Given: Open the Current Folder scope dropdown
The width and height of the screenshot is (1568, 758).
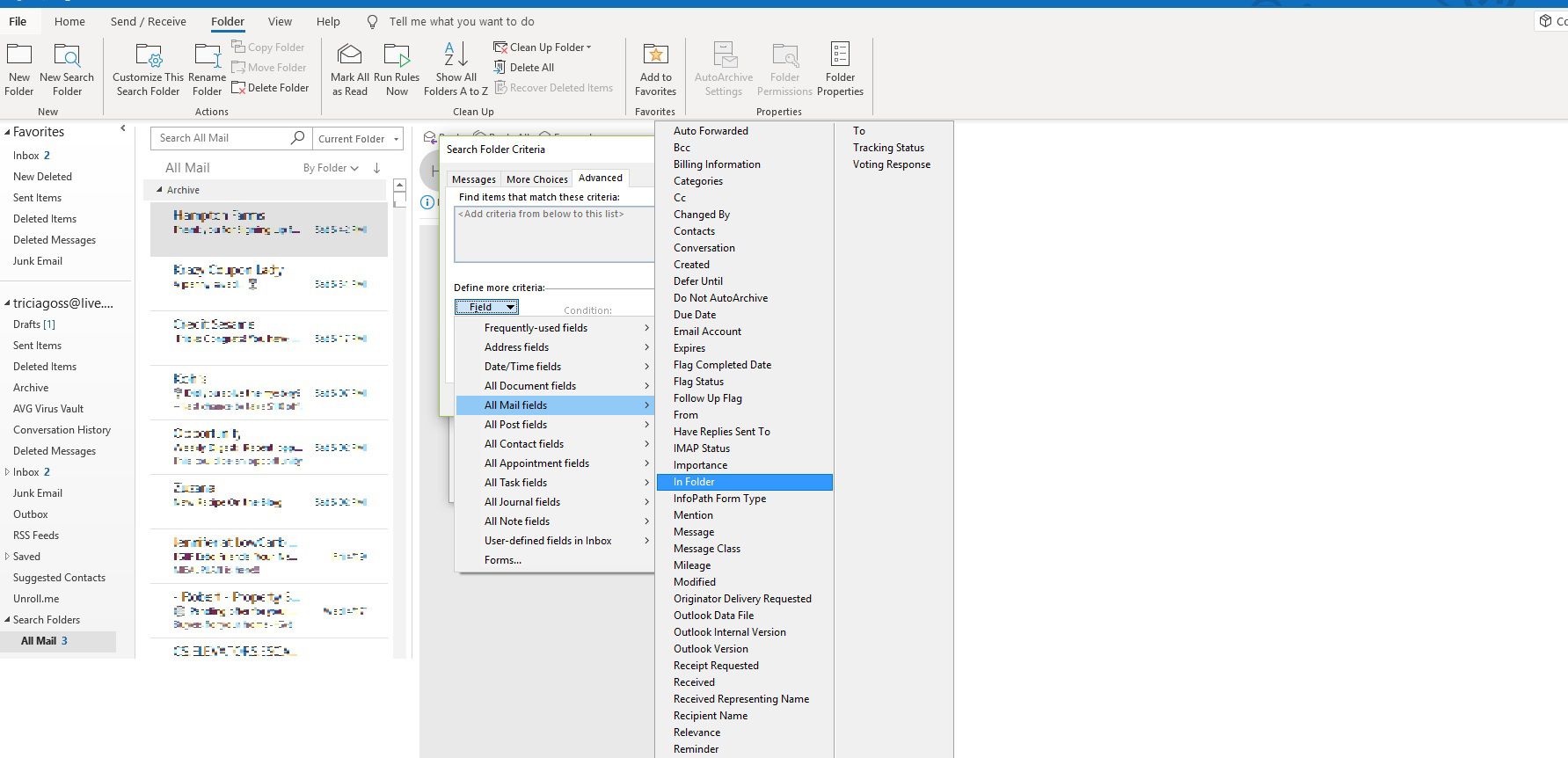Looking at the screenshot, I should coord(358,139).
